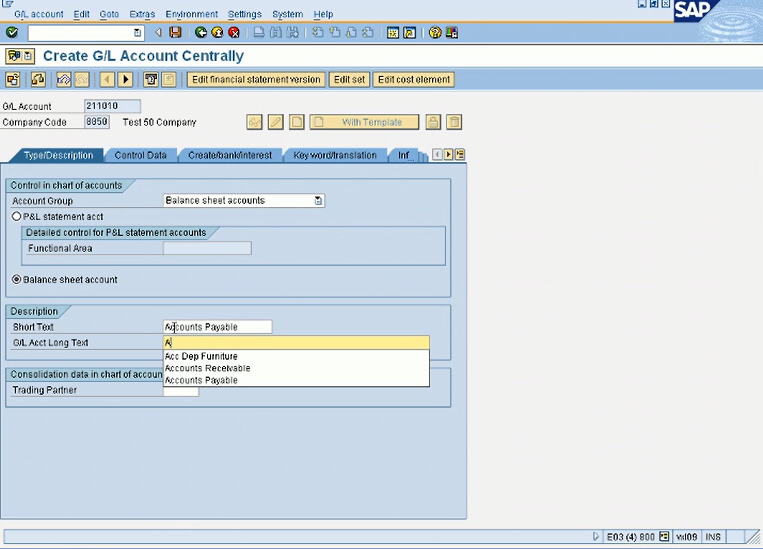Expand the status bar triangle arrow
The image size is (763, 549).
(596, 536)
